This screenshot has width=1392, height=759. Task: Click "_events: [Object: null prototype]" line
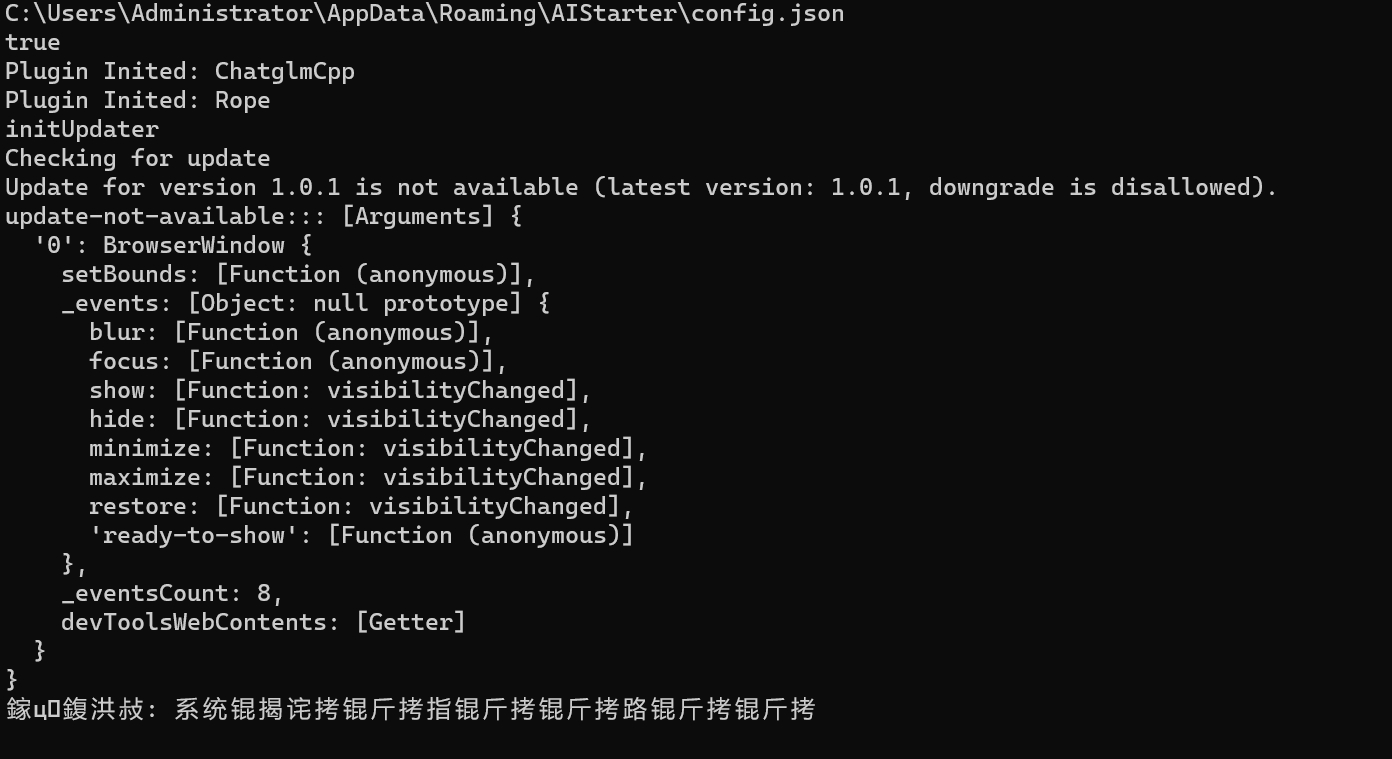tap(305, 304)
